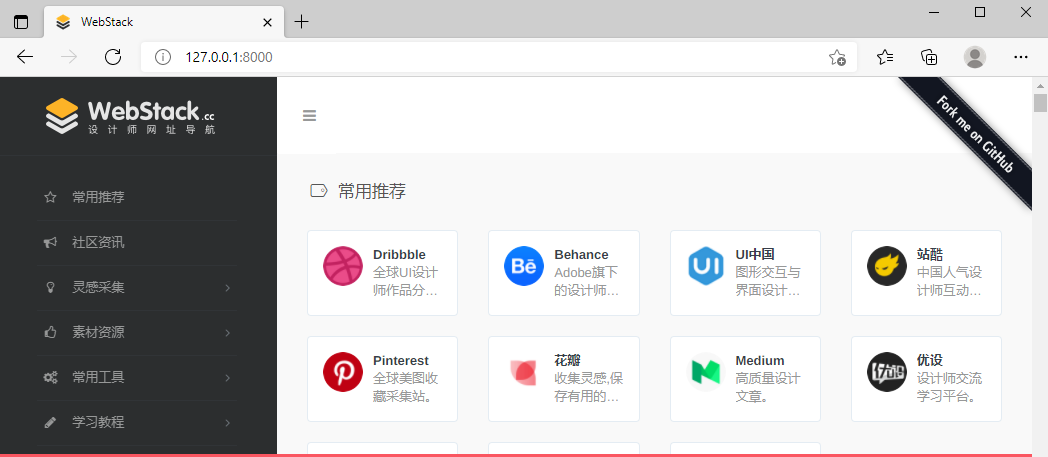Open the browser profile avatar
1048x457 pixels.
pyautogui.click(x=974, y=57)
